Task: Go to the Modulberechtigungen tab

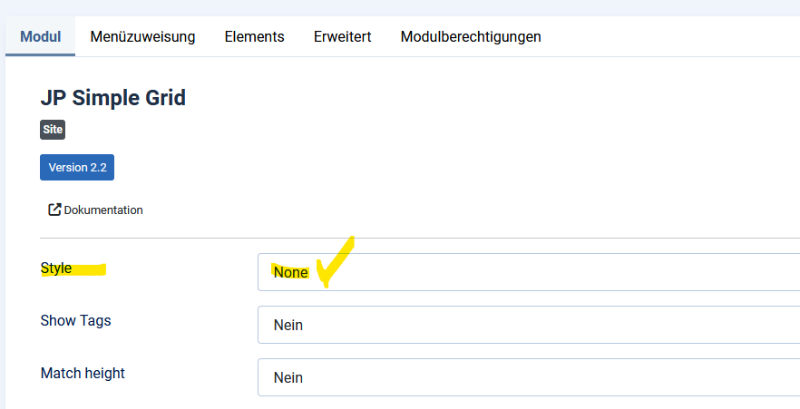Action: (471, 37)
